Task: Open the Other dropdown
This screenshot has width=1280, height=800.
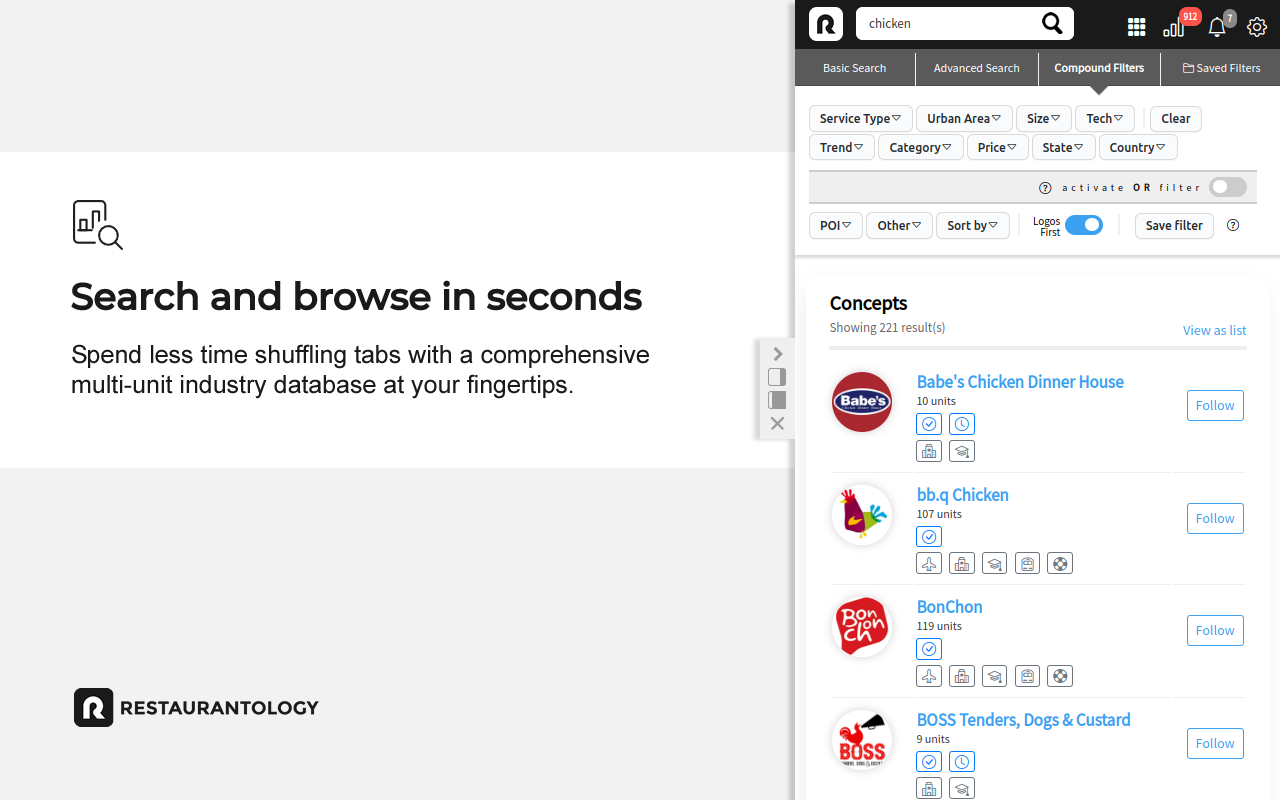Action: (899, 225)
